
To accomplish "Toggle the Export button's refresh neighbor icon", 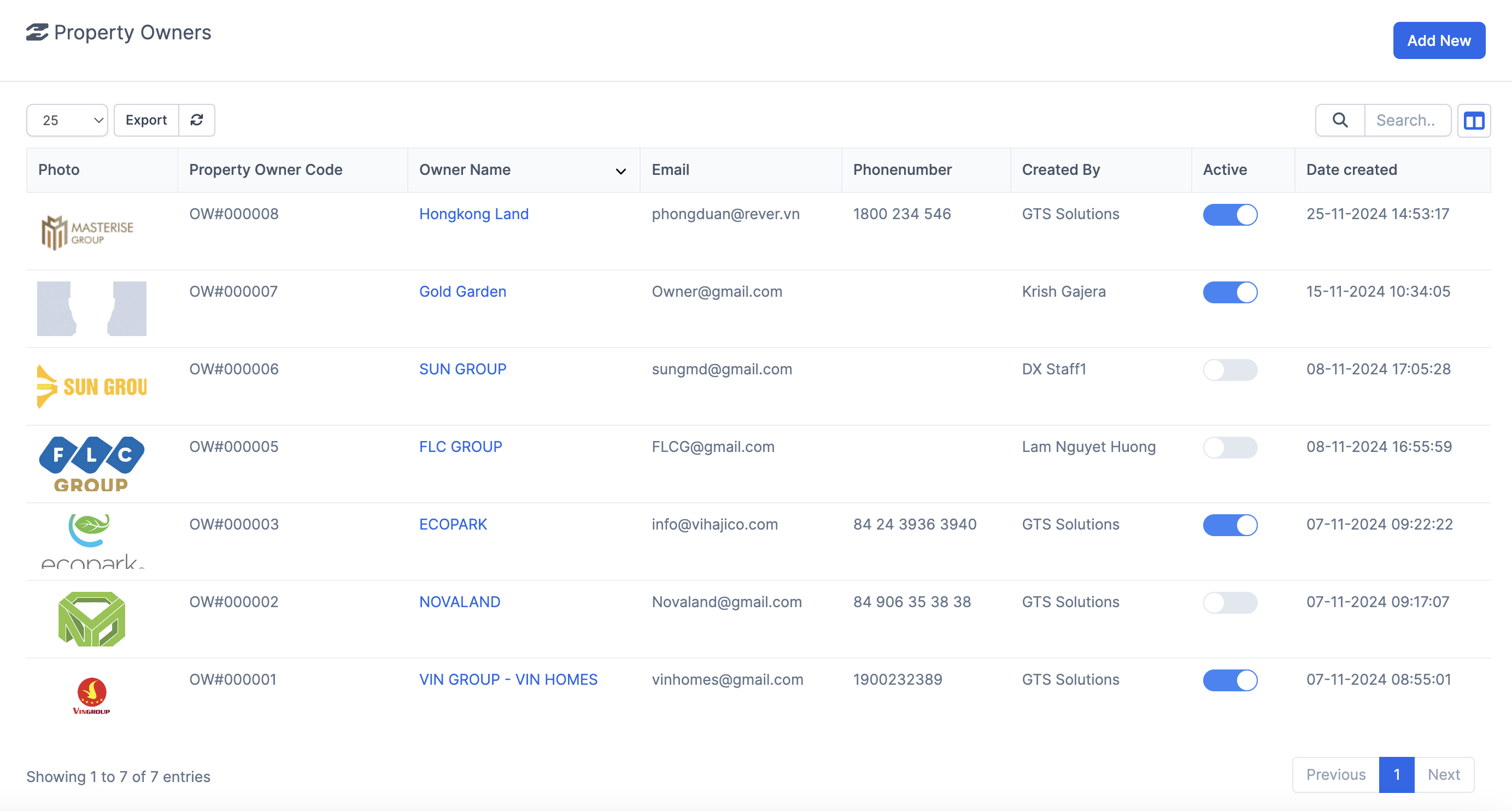I will click(x=197, y=120).
